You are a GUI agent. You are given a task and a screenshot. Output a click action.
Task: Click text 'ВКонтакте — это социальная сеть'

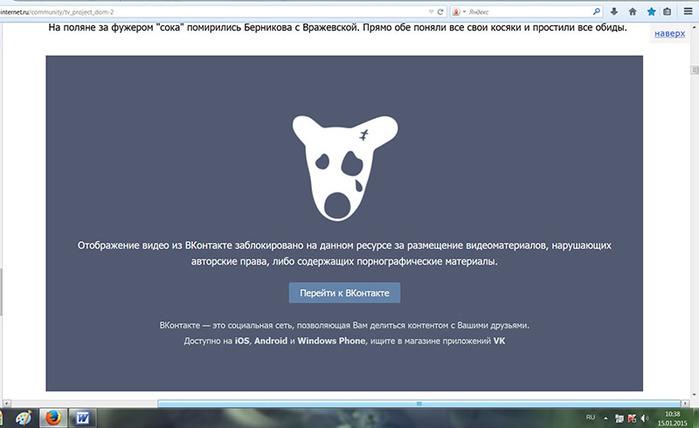coord(344,325)
